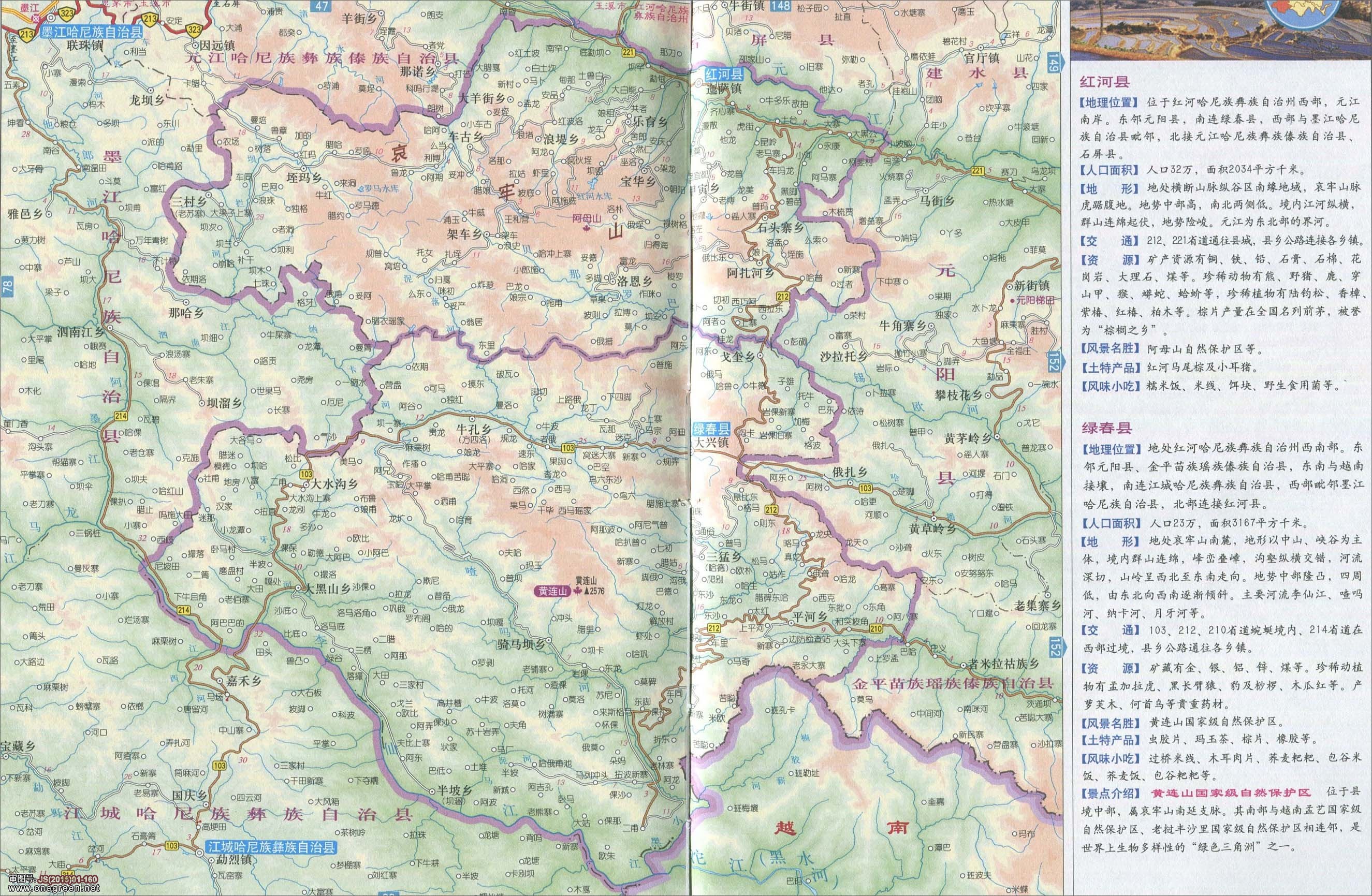Select the blue 红河县 label on the map
This screenshot has width=1372, height=896.
click(x=725, y=75)
